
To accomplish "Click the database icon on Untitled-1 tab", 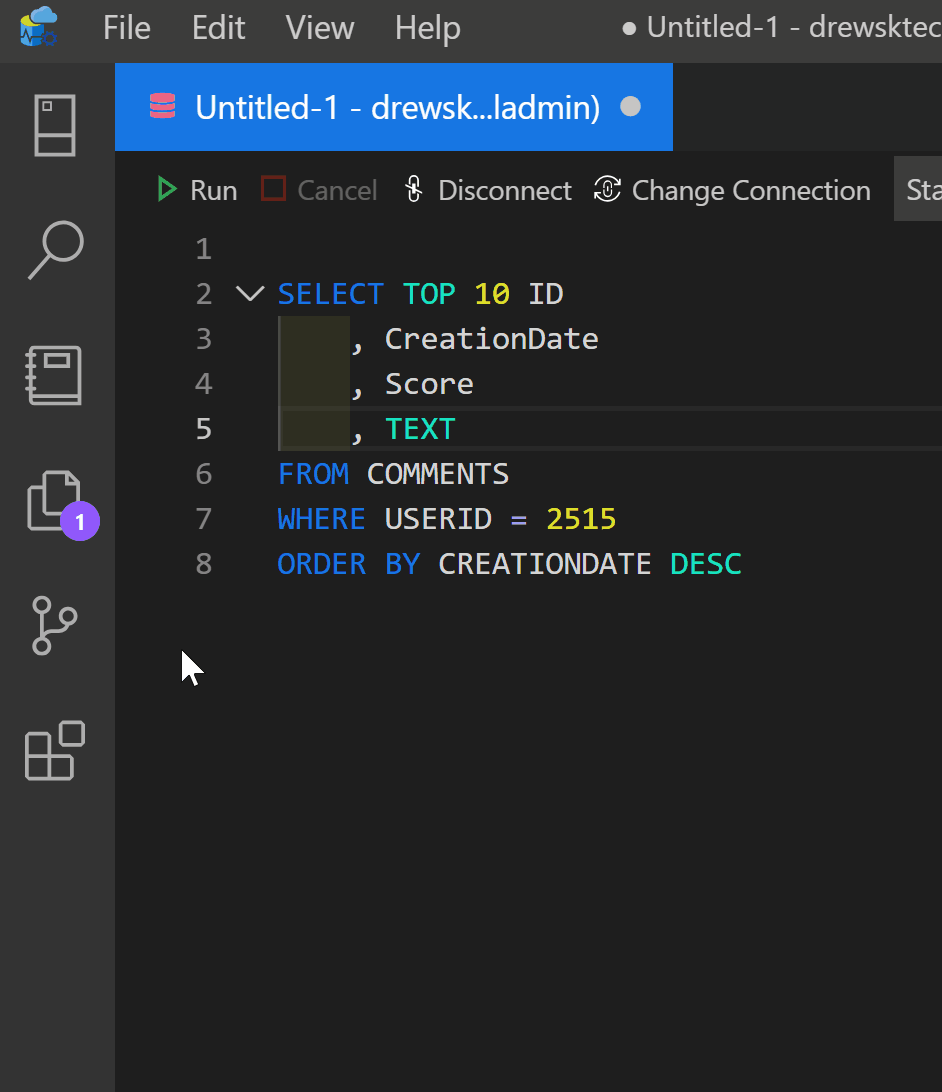I will [162, 107].
